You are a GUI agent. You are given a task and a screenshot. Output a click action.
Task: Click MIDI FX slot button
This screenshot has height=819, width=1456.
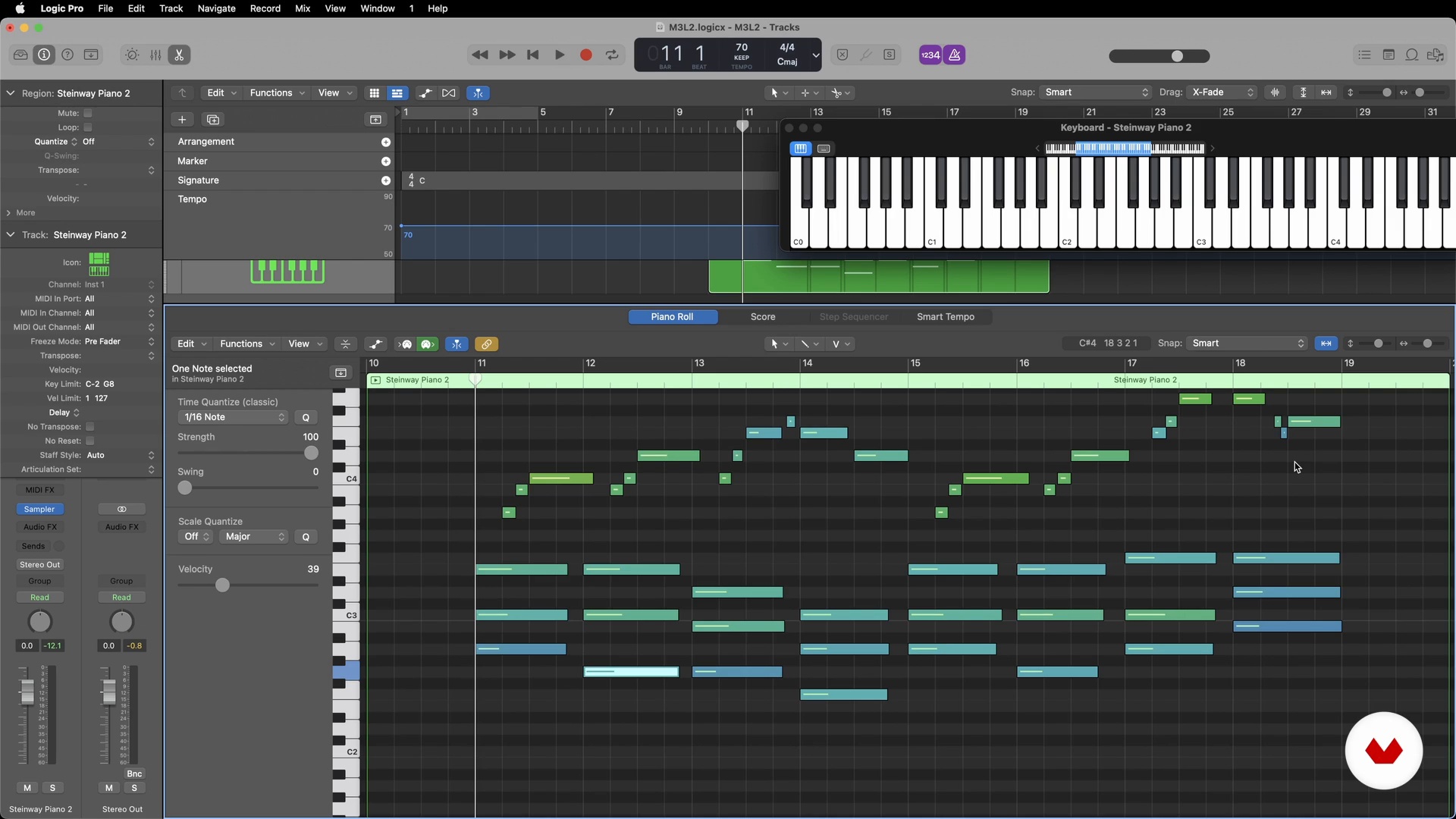point(39,491)
